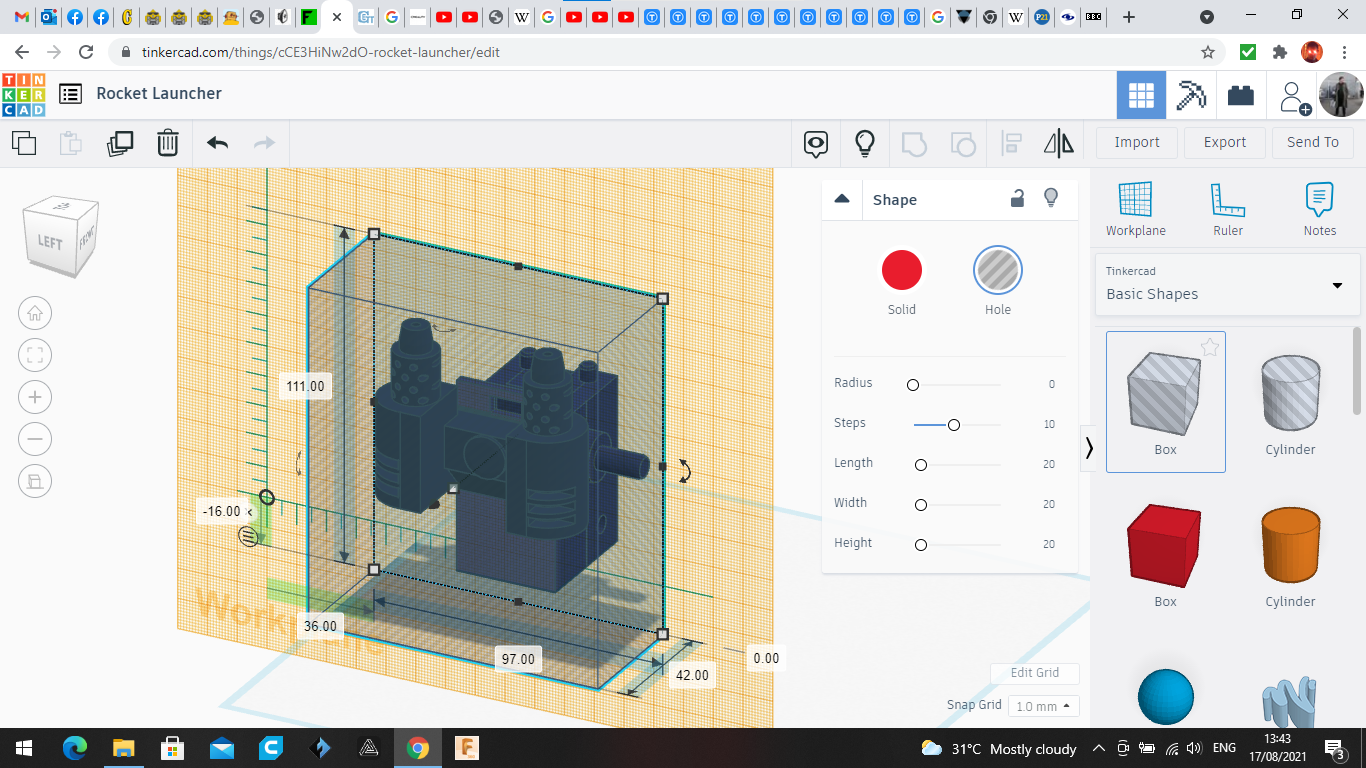Set shape to Hole
Screen dimensions: 1366x768
[x=997, y=271]
